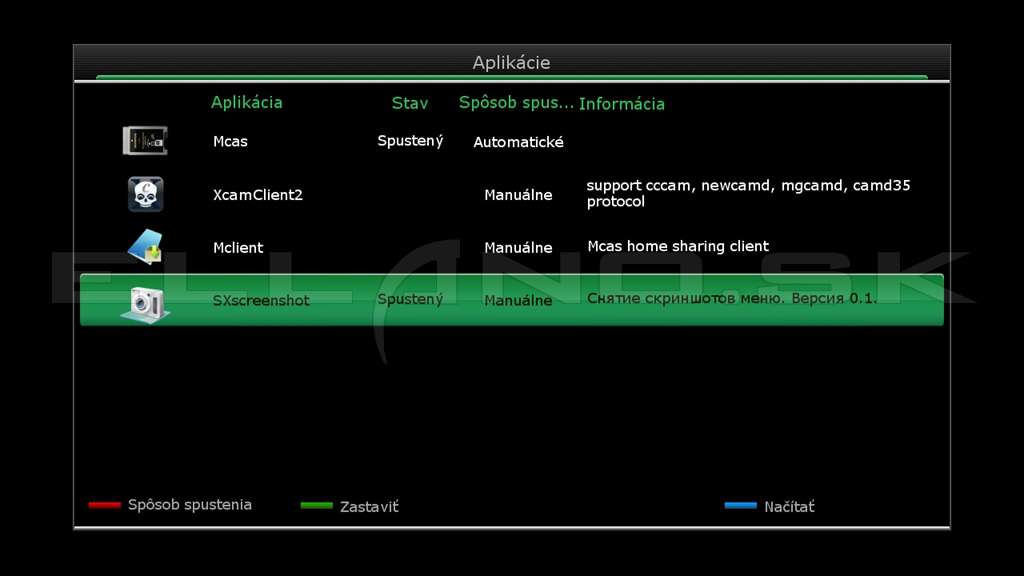The height and width of the screenshot is (576, 1024).
Task: Select the XcamClient2 application entry
Action: click(257, 195)
